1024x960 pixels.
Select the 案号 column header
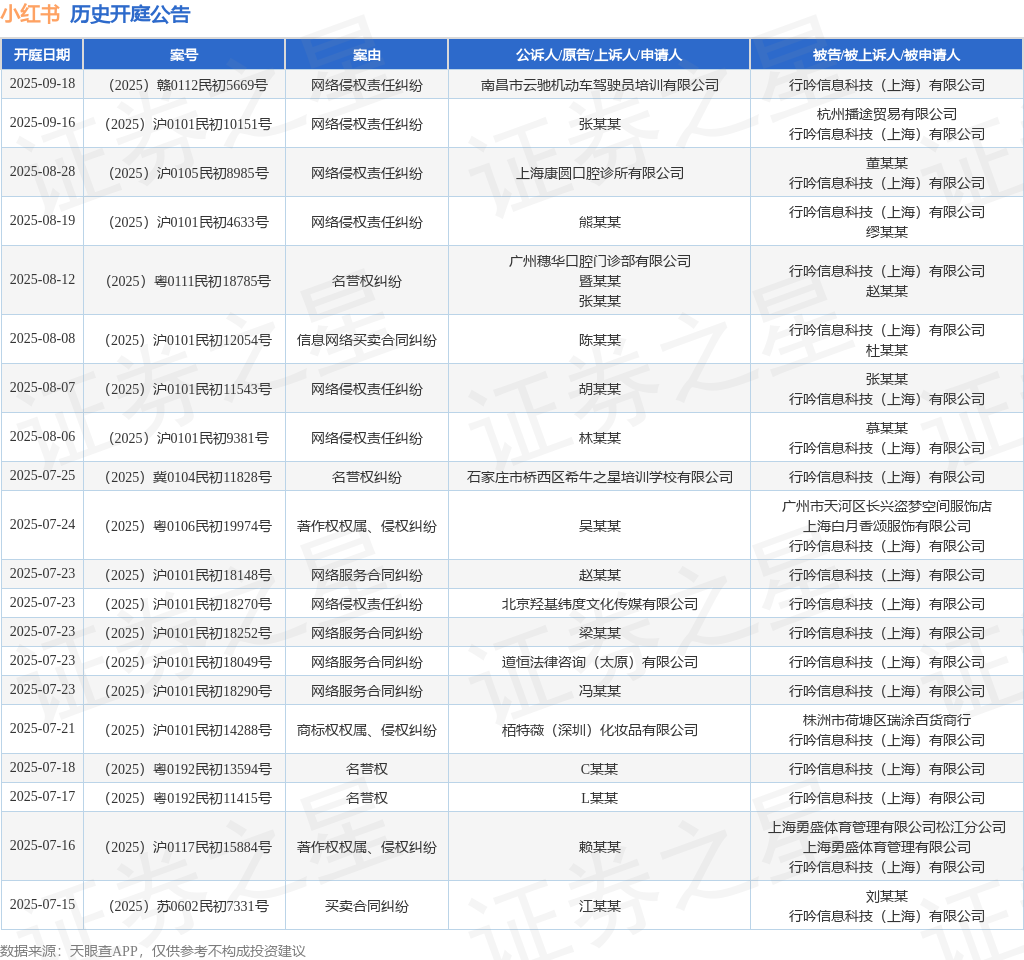coord(184,55)
